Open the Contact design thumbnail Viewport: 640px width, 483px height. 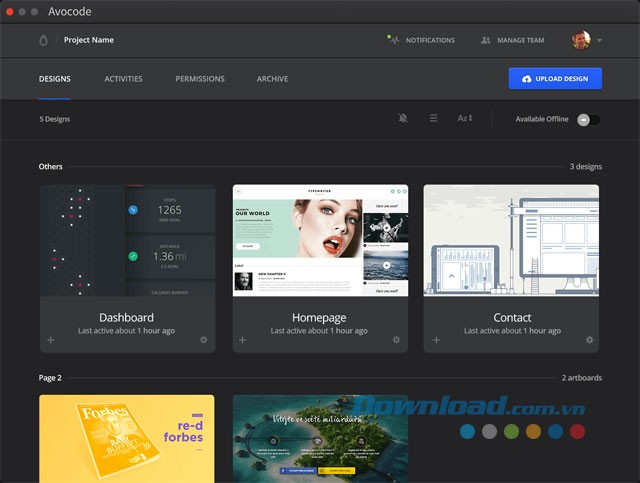[x=511, y=240]
